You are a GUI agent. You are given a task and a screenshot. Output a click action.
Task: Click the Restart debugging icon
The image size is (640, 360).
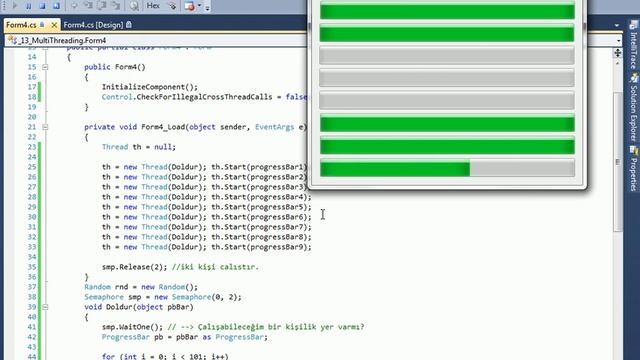pos(56,6)
